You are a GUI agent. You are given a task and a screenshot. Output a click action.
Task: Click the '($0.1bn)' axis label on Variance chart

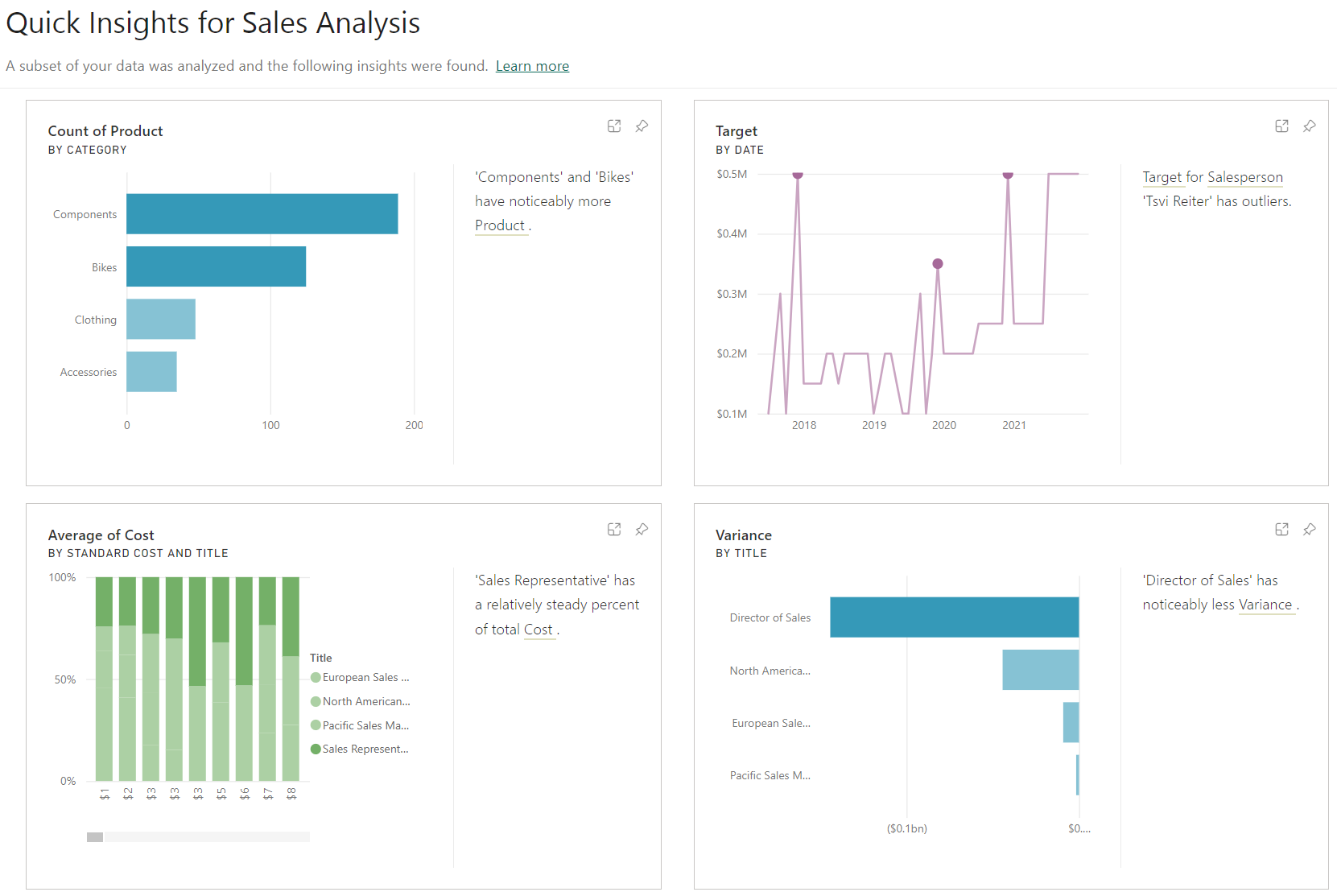coord(907,828)
